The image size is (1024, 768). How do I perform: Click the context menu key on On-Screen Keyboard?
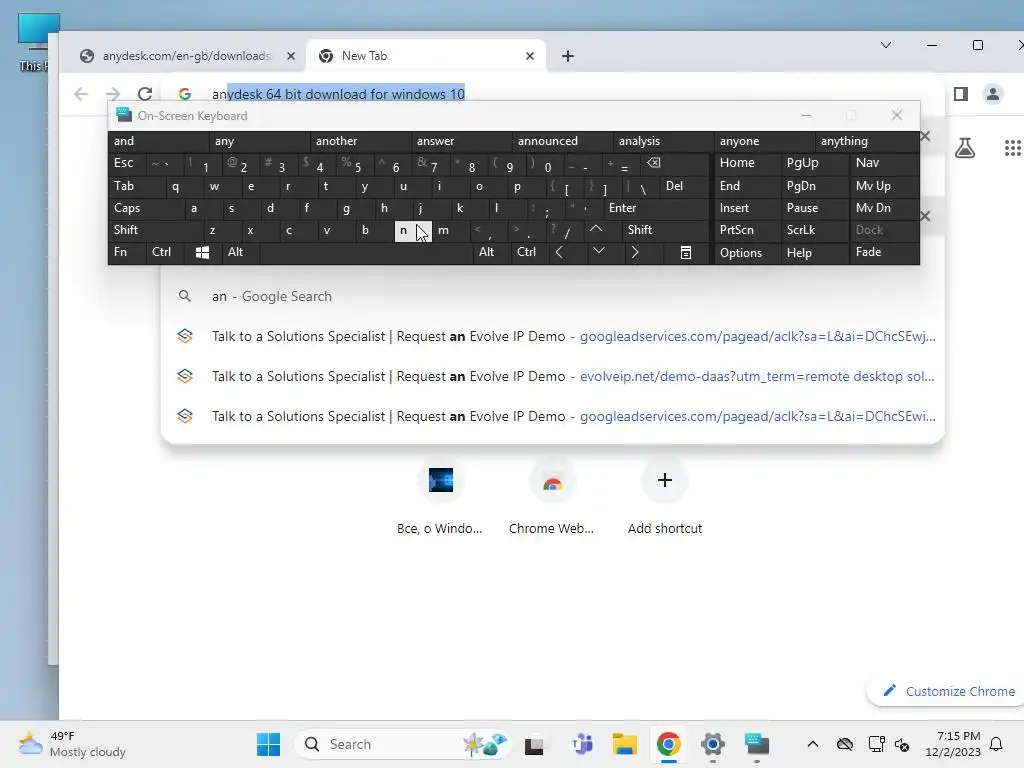pyautogui.click(x=686, y=252)
